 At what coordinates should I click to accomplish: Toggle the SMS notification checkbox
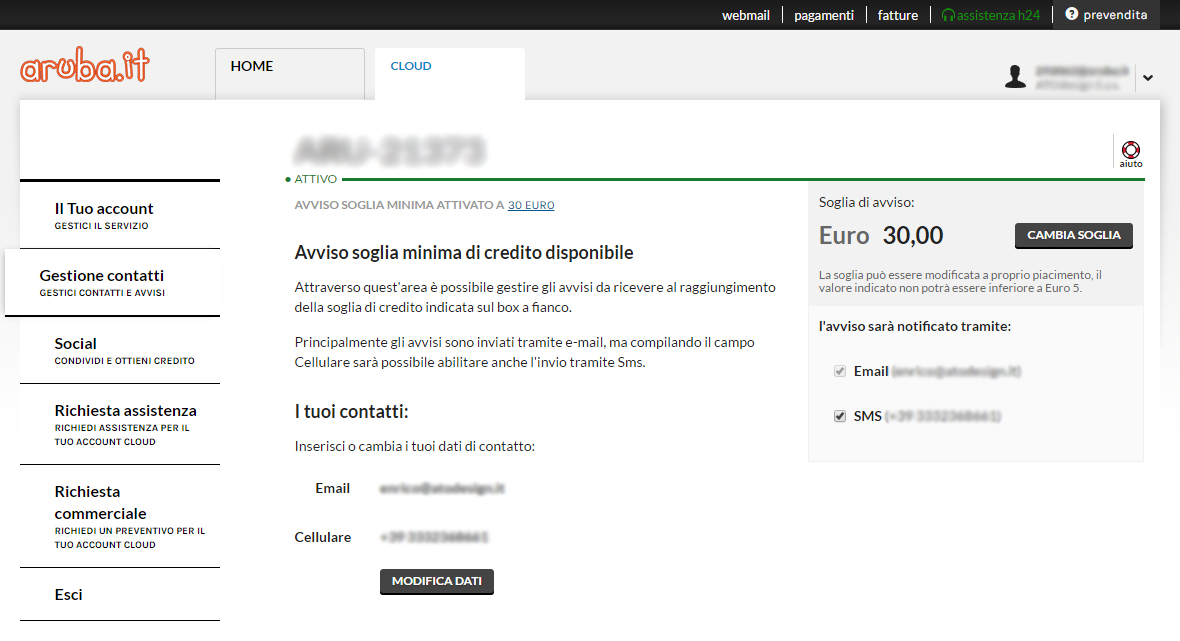pos(840,416)
